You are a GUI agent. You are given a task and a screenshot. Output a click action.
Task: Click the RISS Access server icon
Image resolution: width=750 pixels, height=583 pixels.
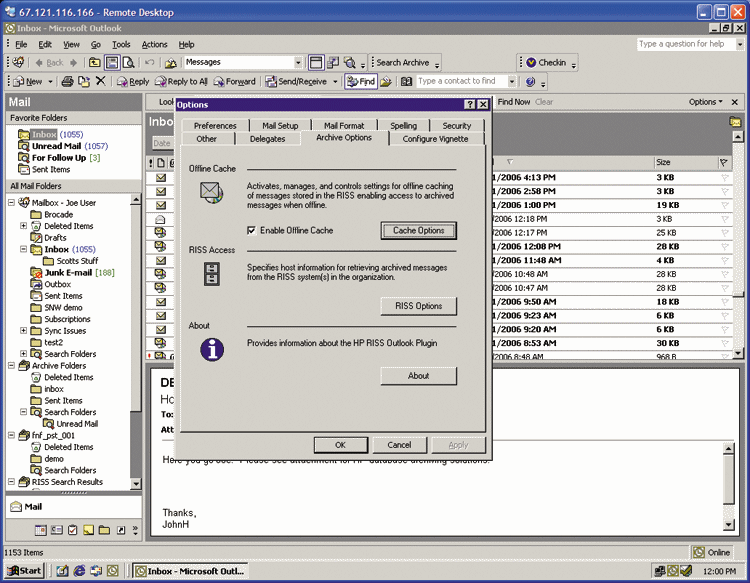211,274
